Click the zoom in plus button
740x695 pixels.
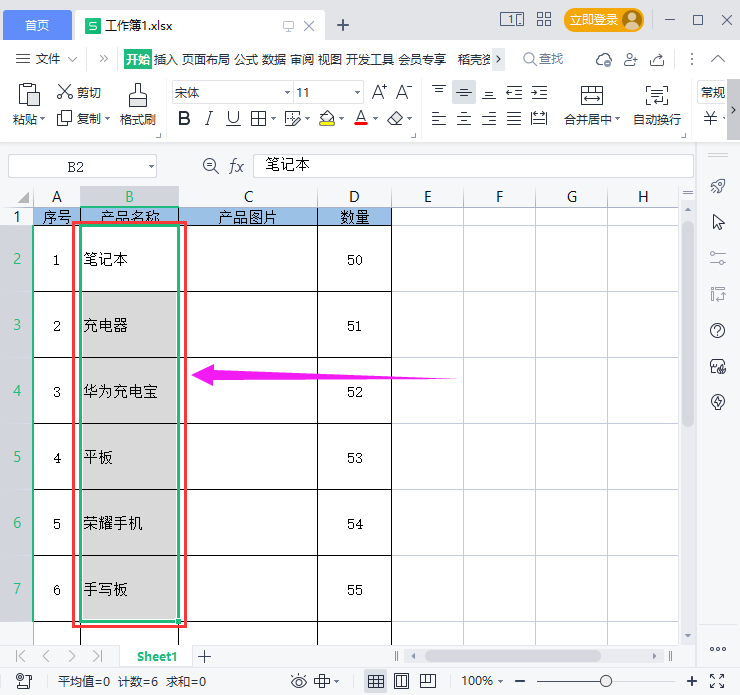(x=692, y=681)
